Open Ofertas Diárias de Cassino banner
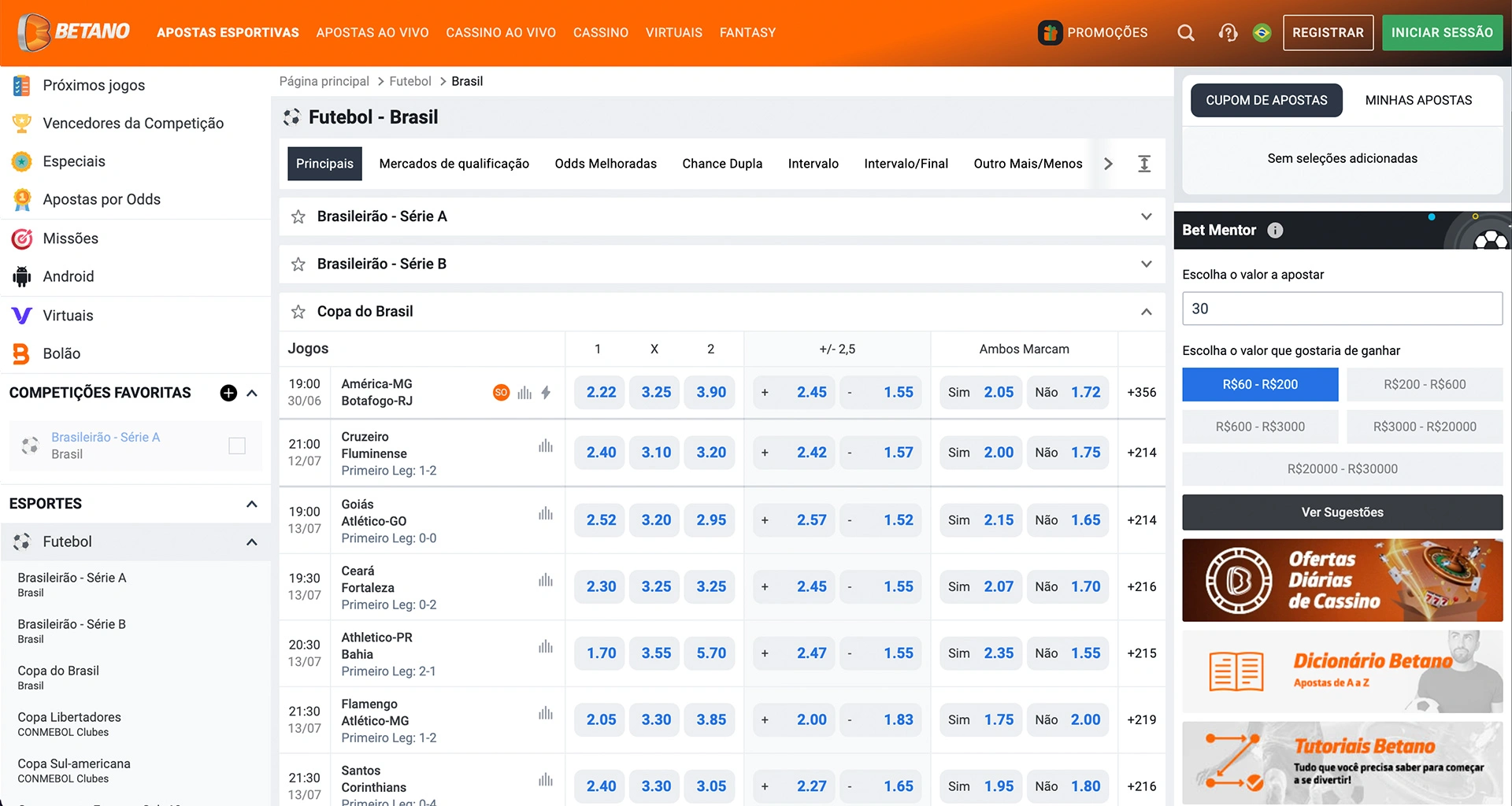Image resolution: width=1512 pixels, height=806 pixels. 1343,581
